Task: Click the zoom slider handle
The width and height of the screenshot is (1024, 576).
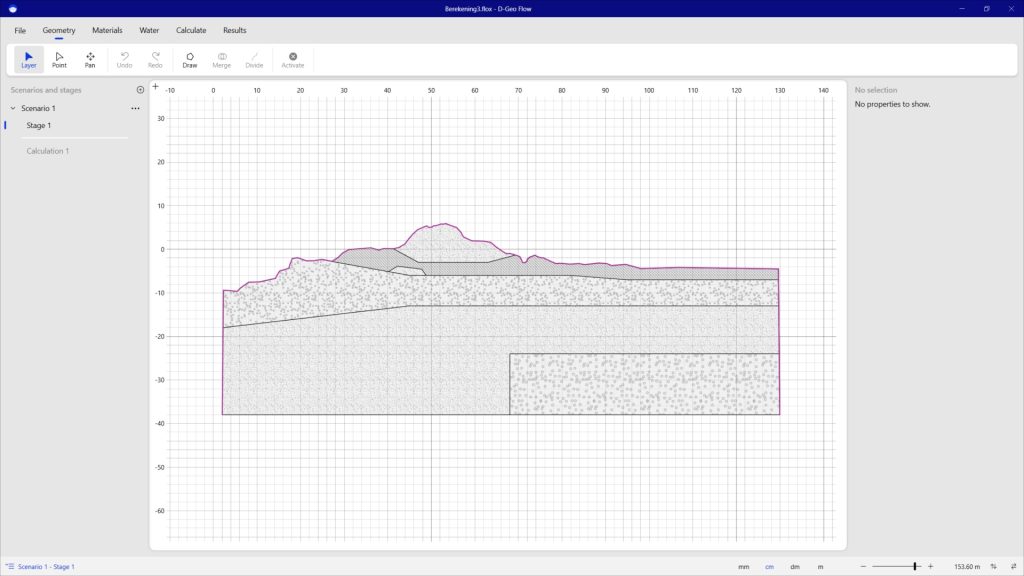Action: tap(915, 566)
